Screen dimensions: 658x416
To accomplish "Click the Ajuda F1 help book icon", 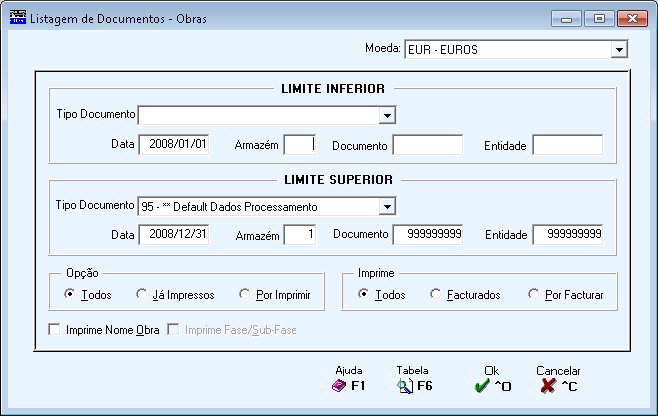I will [x=338, y=385].
